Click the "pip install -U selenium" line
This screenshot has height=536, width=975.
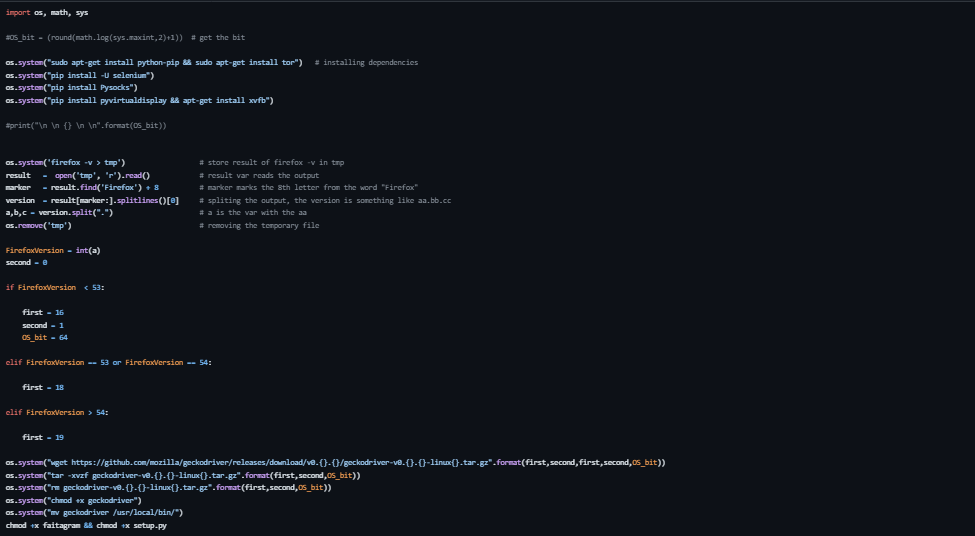tap(80, 75)
